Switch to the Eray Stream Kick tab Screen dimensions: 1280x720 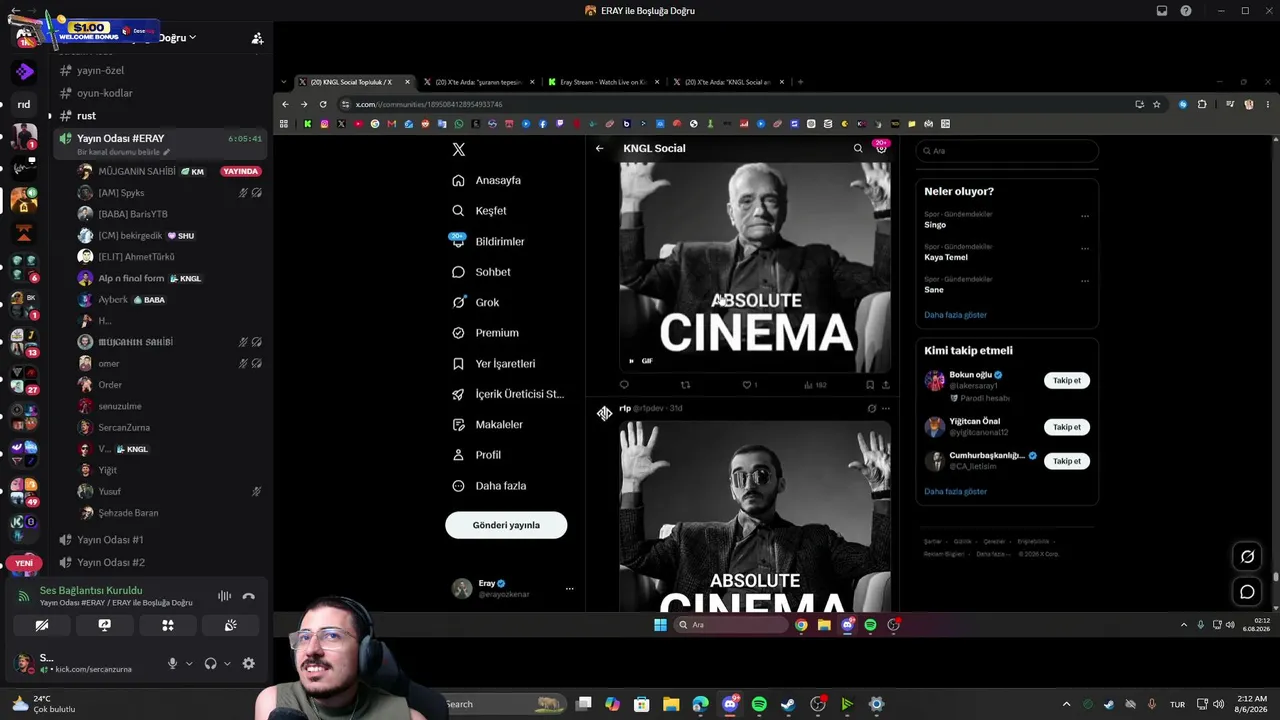pos(602,82)
